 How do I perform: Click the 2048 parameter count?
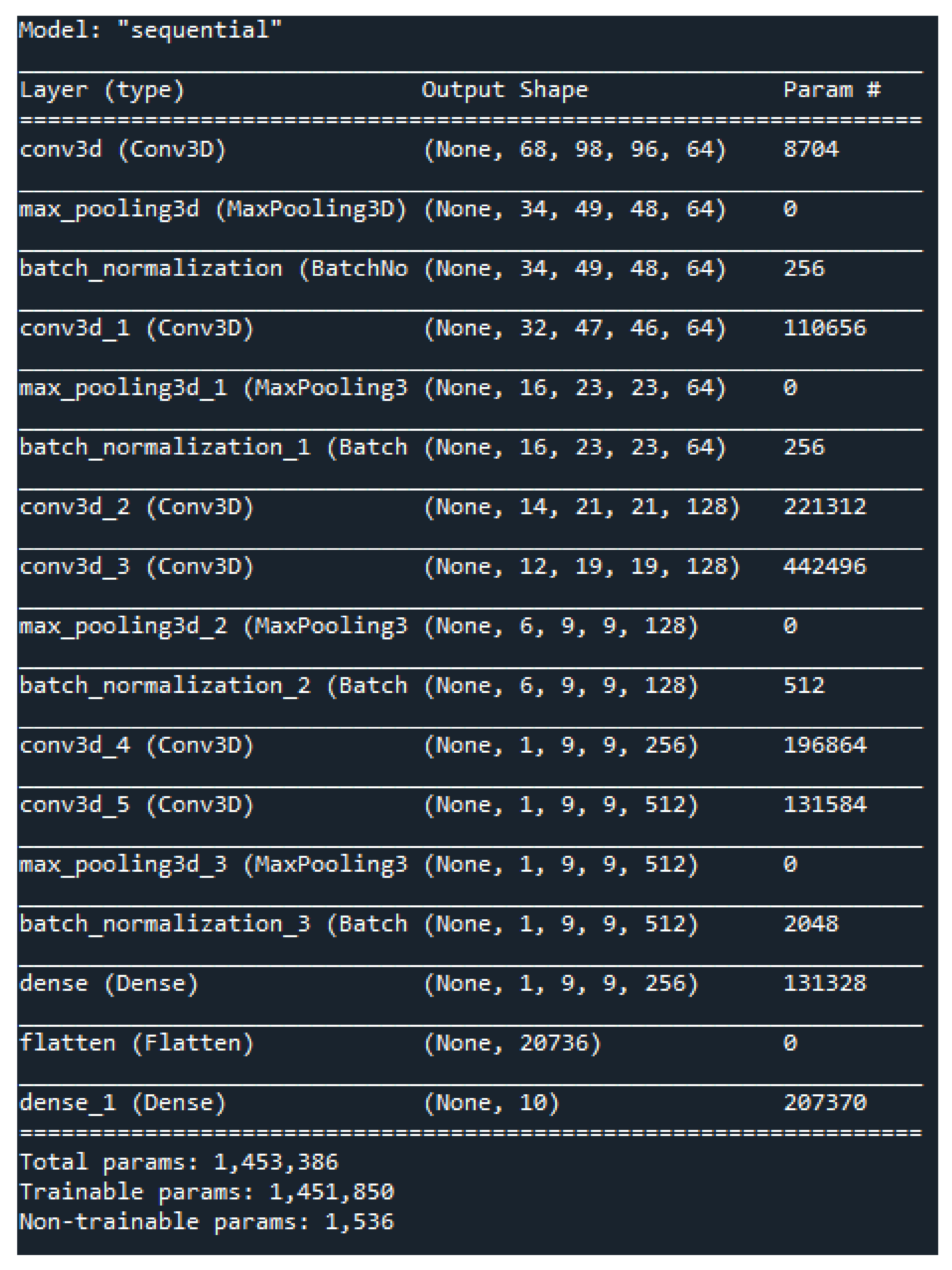(811, 924)
